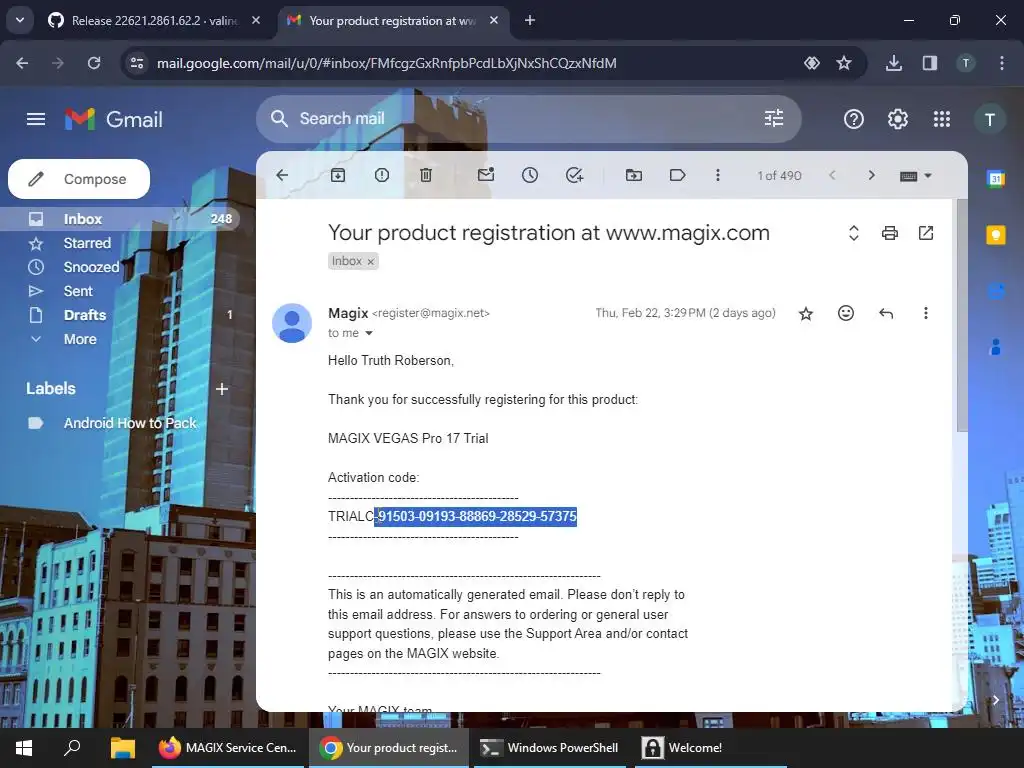This screenshot has width=1024, height=768.
Task: Bookmark this page star
Action: 844,63
